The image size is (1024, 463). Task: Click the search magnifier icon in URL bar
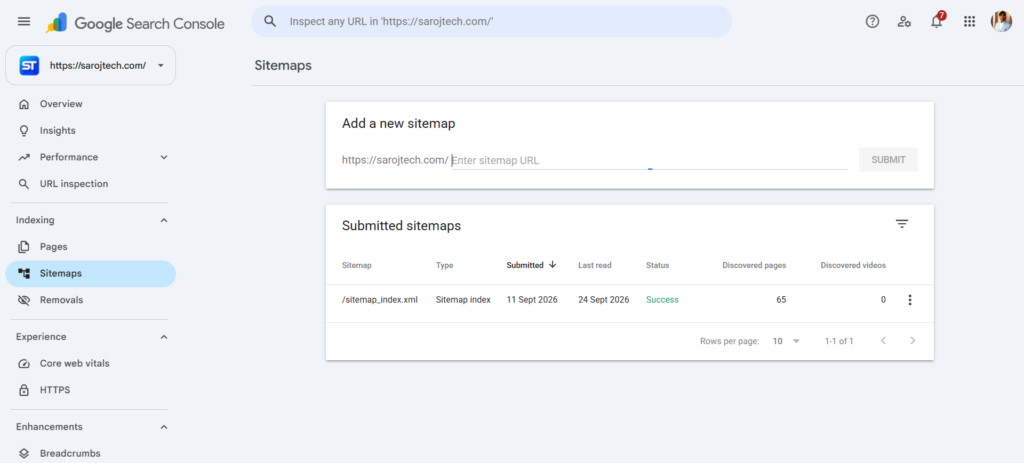coord(270,22)
